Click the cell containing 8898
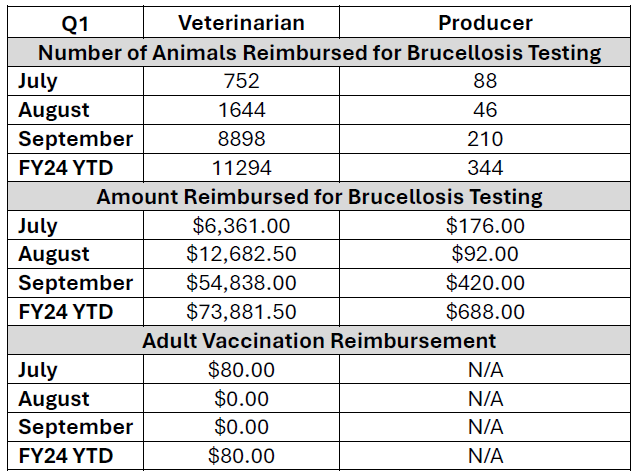 241,139
